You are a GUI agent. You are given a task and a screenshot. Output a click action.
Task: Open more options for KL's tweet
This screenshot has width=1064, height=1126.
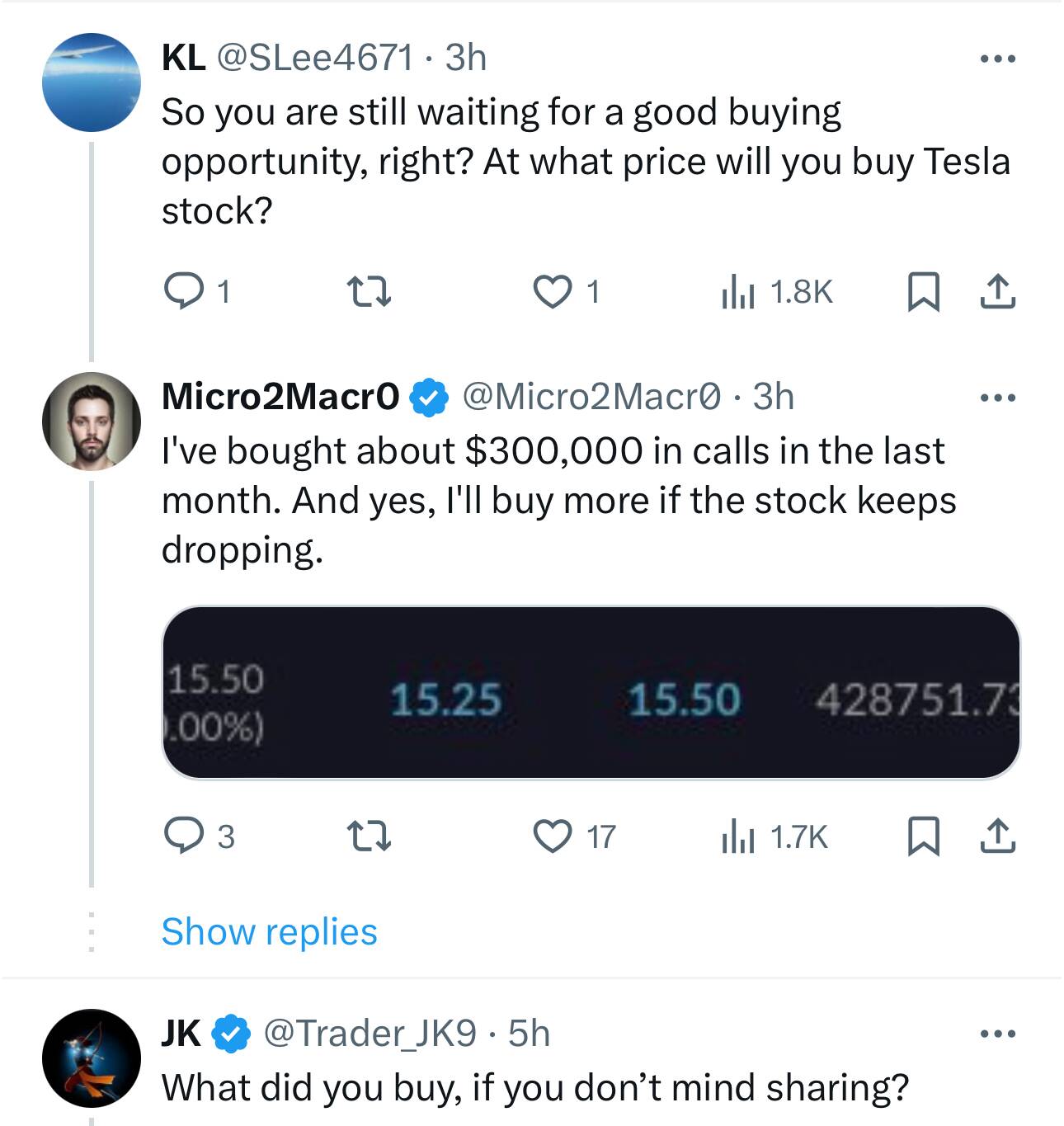(997, 59)
